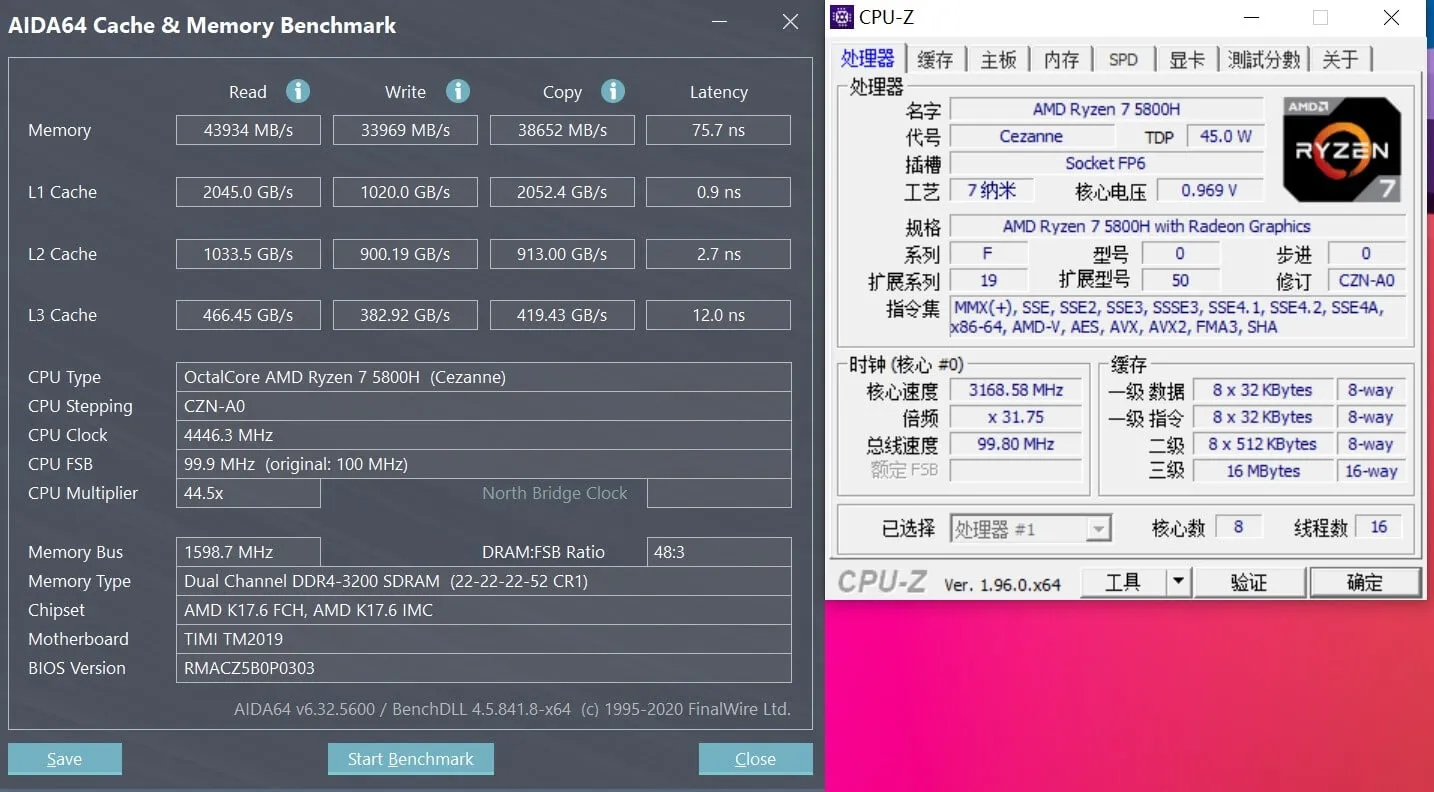Click Start Benchmark in AIDA64
Image resolution: width=1434 pixels, height=792 pixels.
pos(411,759)
